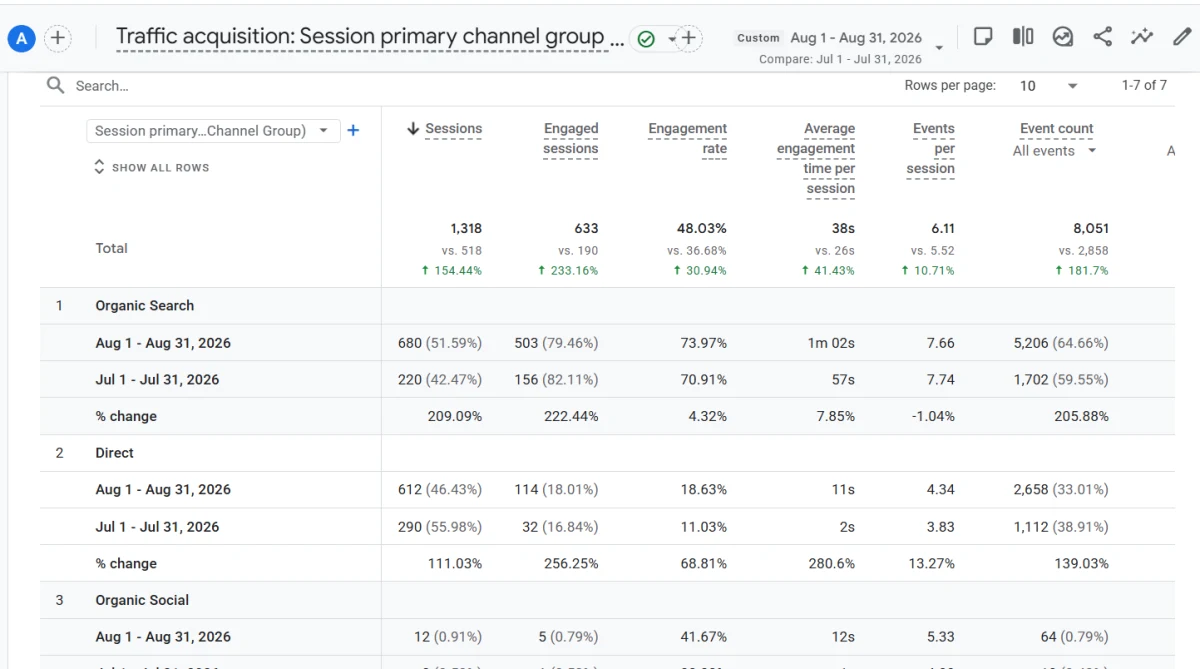Click Direct engagement time change 280.6%

[x=832, y=563]
